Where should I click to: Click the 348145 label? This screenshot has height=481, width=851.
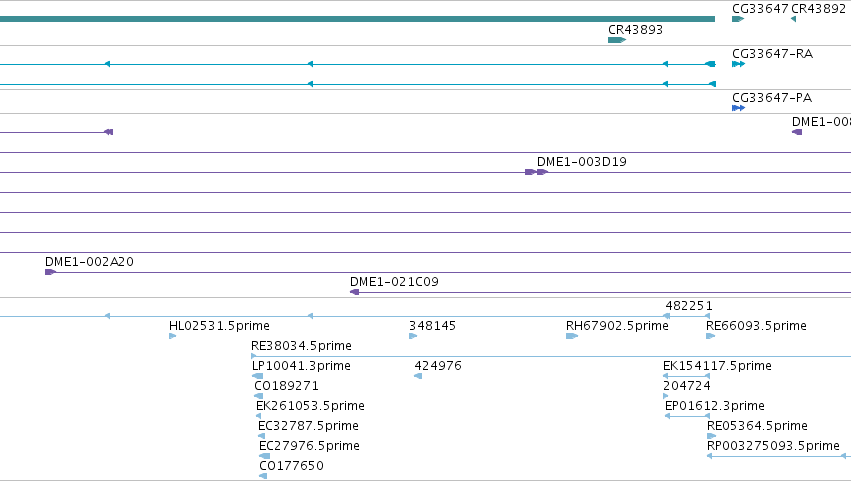433,326
